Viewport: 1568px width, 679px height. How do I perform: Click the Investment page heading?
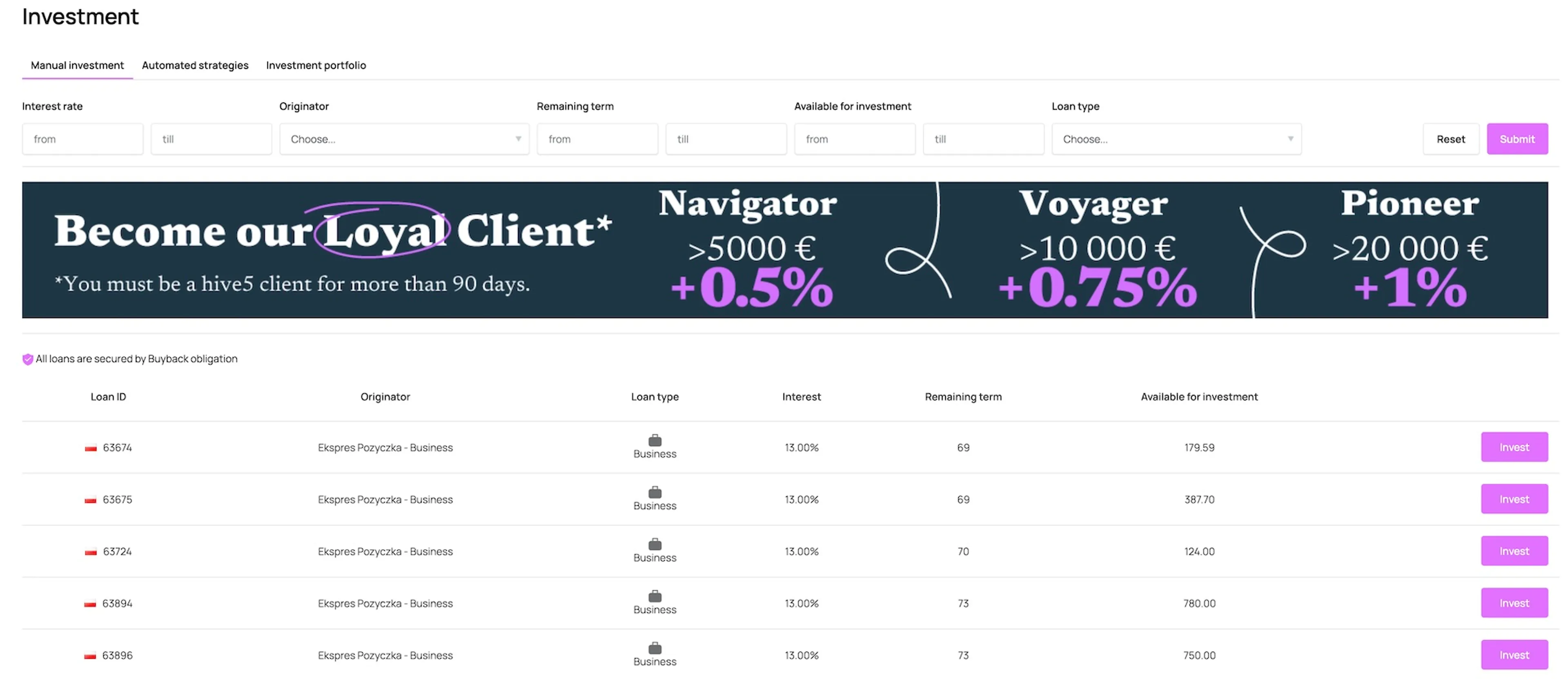[80, 16]
